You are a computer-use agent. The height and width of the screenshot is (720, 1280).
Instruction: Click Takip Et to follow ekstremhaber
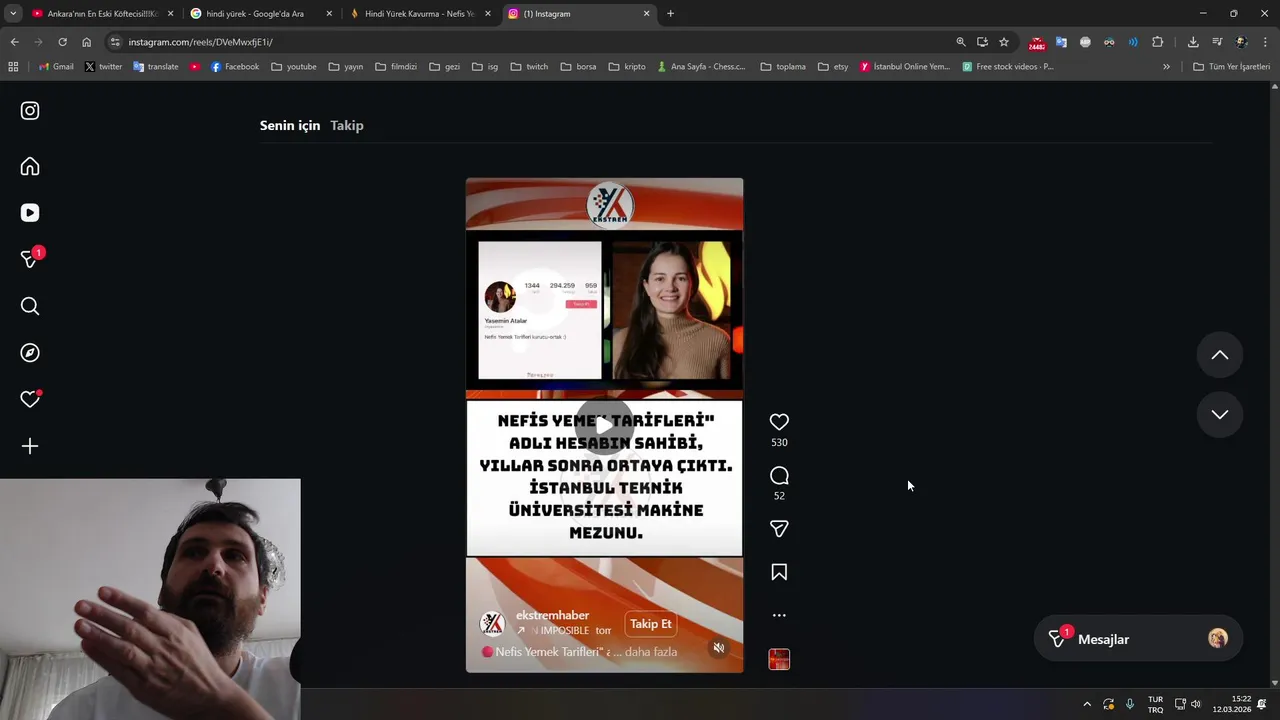(x=651, y=624)
